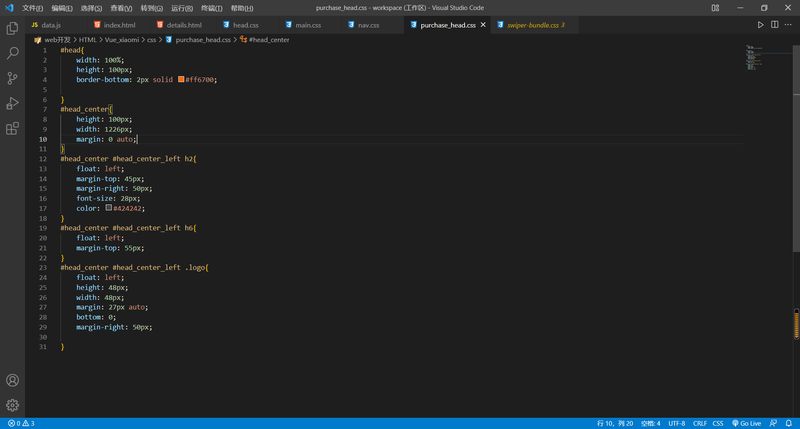Open the 终端(T) menu
This screenshot has width=800, height=429.
[x=212, y=8]
